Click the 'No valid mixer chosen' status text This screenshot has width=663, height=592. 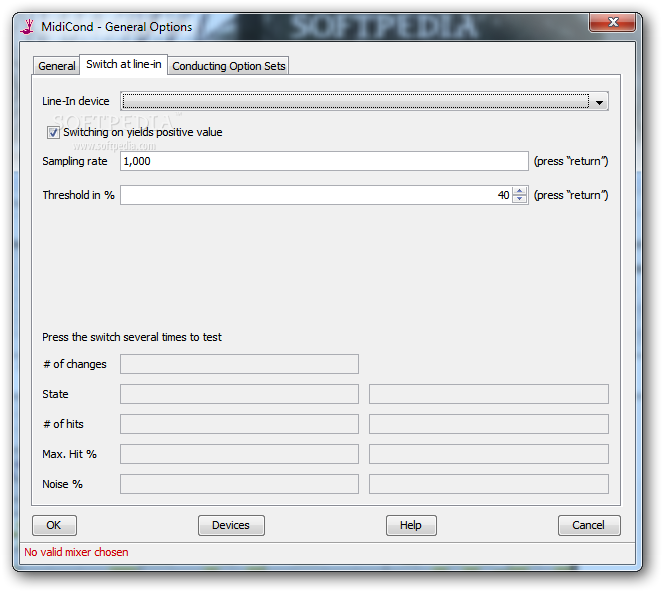point(76,552)
